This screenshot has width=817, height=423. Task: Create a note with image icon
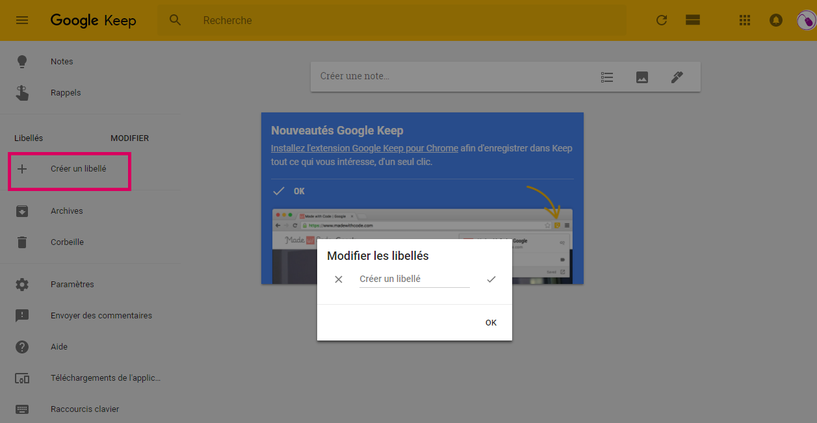click(x=642, y=77)
